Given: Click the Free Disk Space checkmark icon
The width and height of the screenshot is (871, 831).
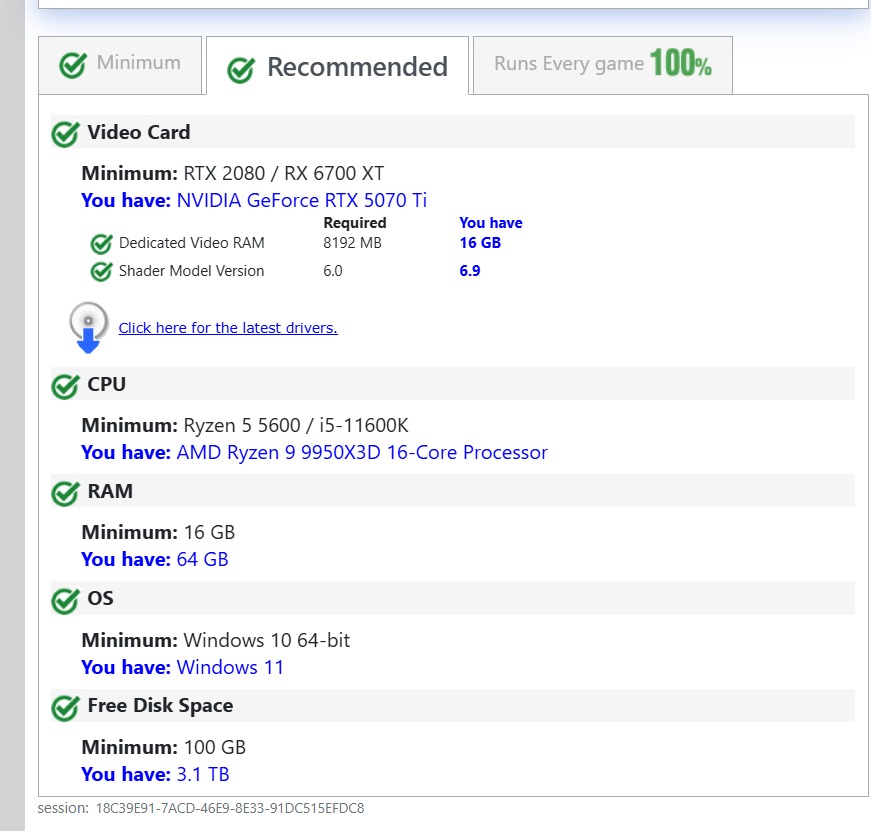Looking at the screenshot, I should [66, 708].
